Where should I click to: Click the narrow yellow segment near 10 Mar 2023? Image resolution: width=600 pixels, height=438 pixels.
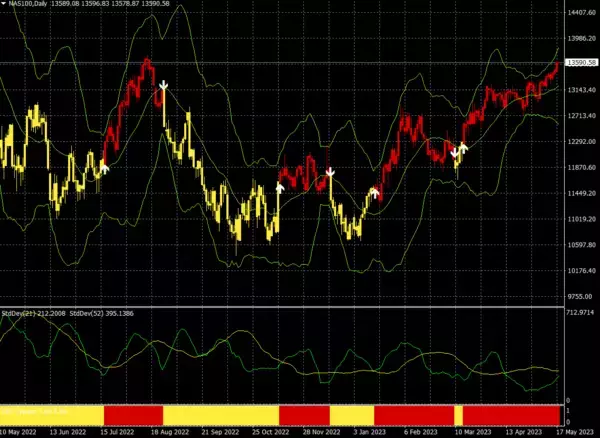coord(459,414)
